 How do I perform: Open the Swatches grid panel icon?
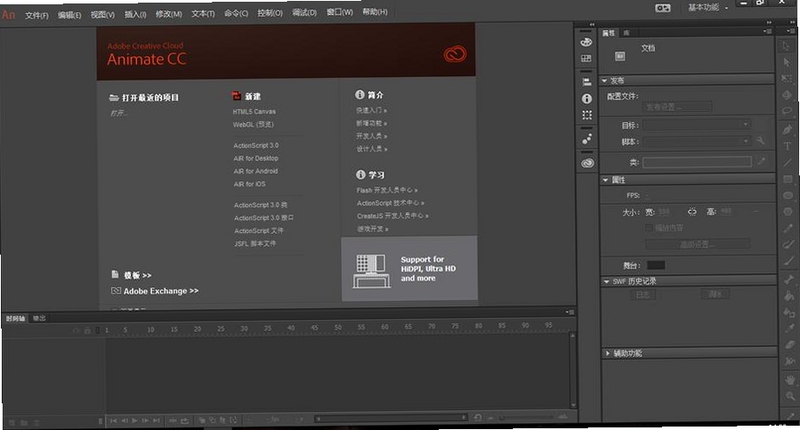tap(586, 59)
